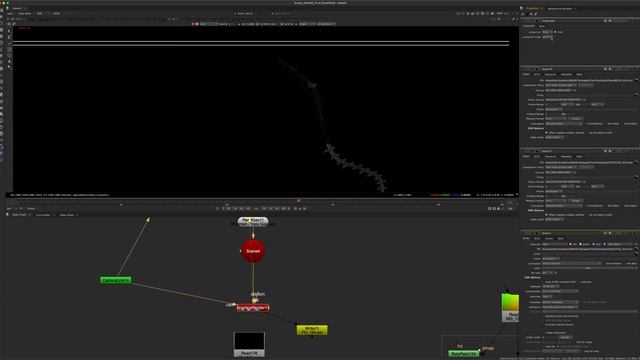Toggle auto alpha in first Read panel
The width and height of the screenshot is (640, 360).
[x=622, y=124]
